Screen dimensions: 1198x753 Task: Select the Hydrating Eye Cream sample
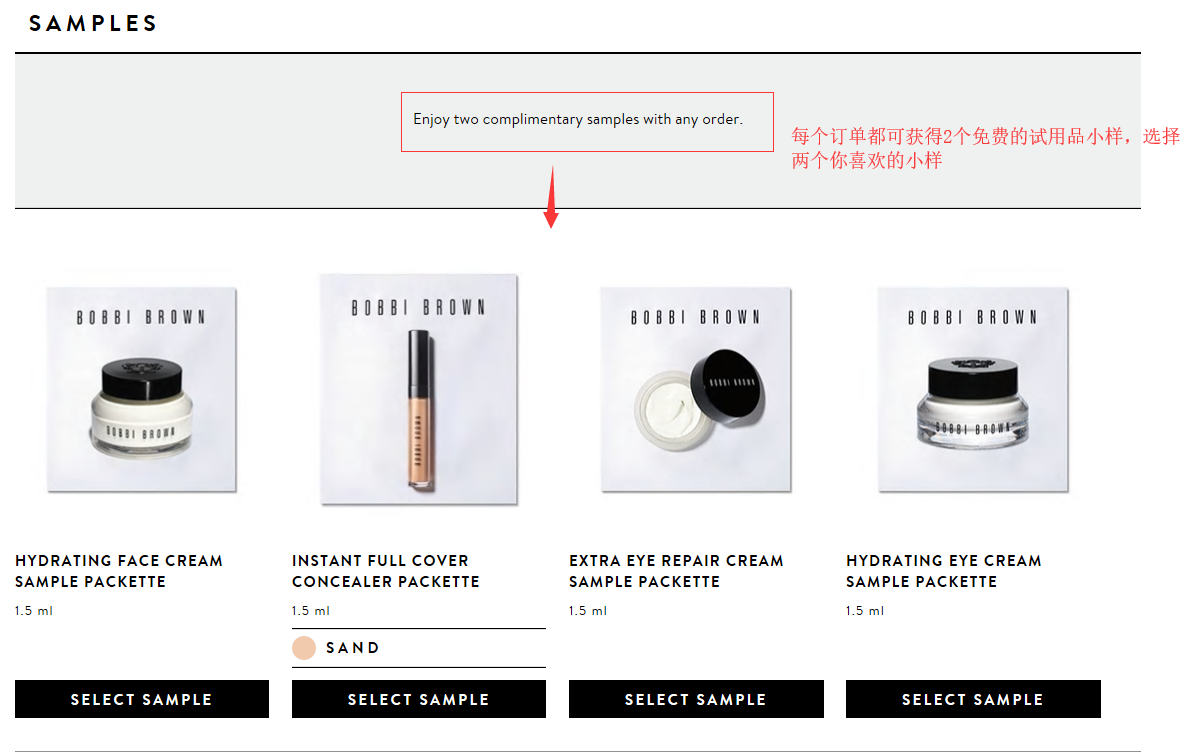973,699
